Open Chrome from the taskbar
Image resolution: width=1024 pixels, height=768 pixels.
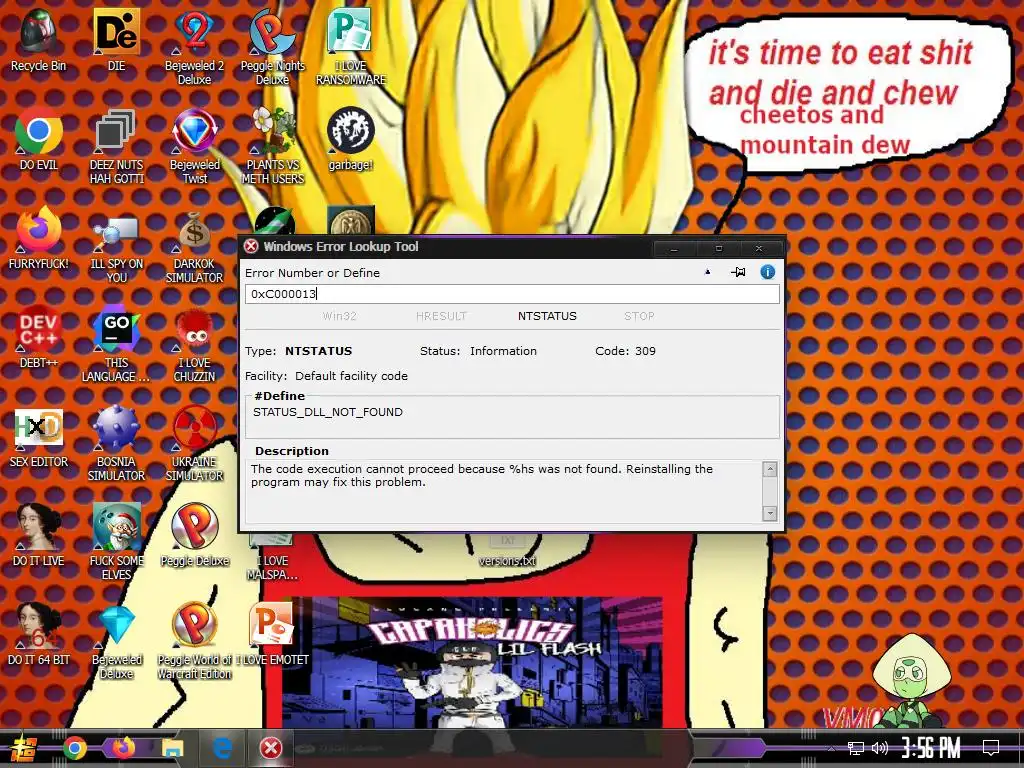pos(75,748)
